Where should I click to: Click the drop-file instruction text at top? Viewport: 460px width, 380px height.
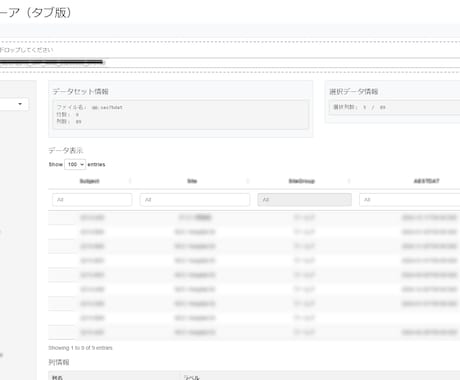coord(26,50)
